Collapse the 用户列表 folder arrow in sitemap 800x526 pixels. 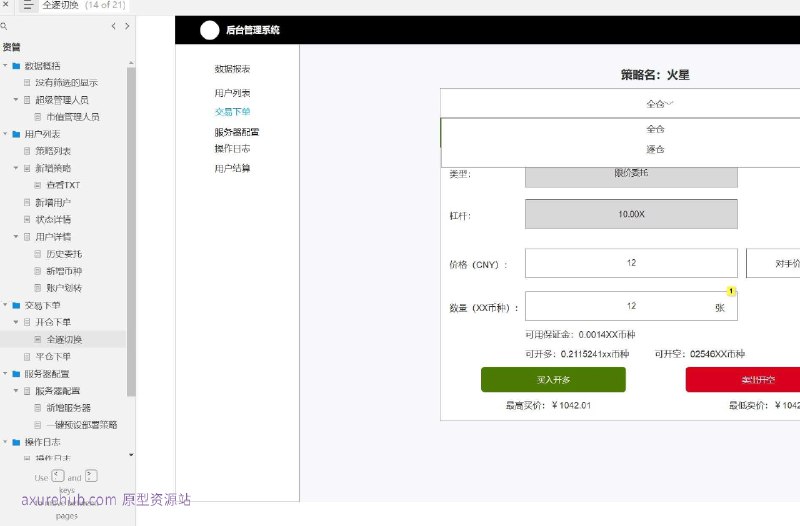coord(5,134)
